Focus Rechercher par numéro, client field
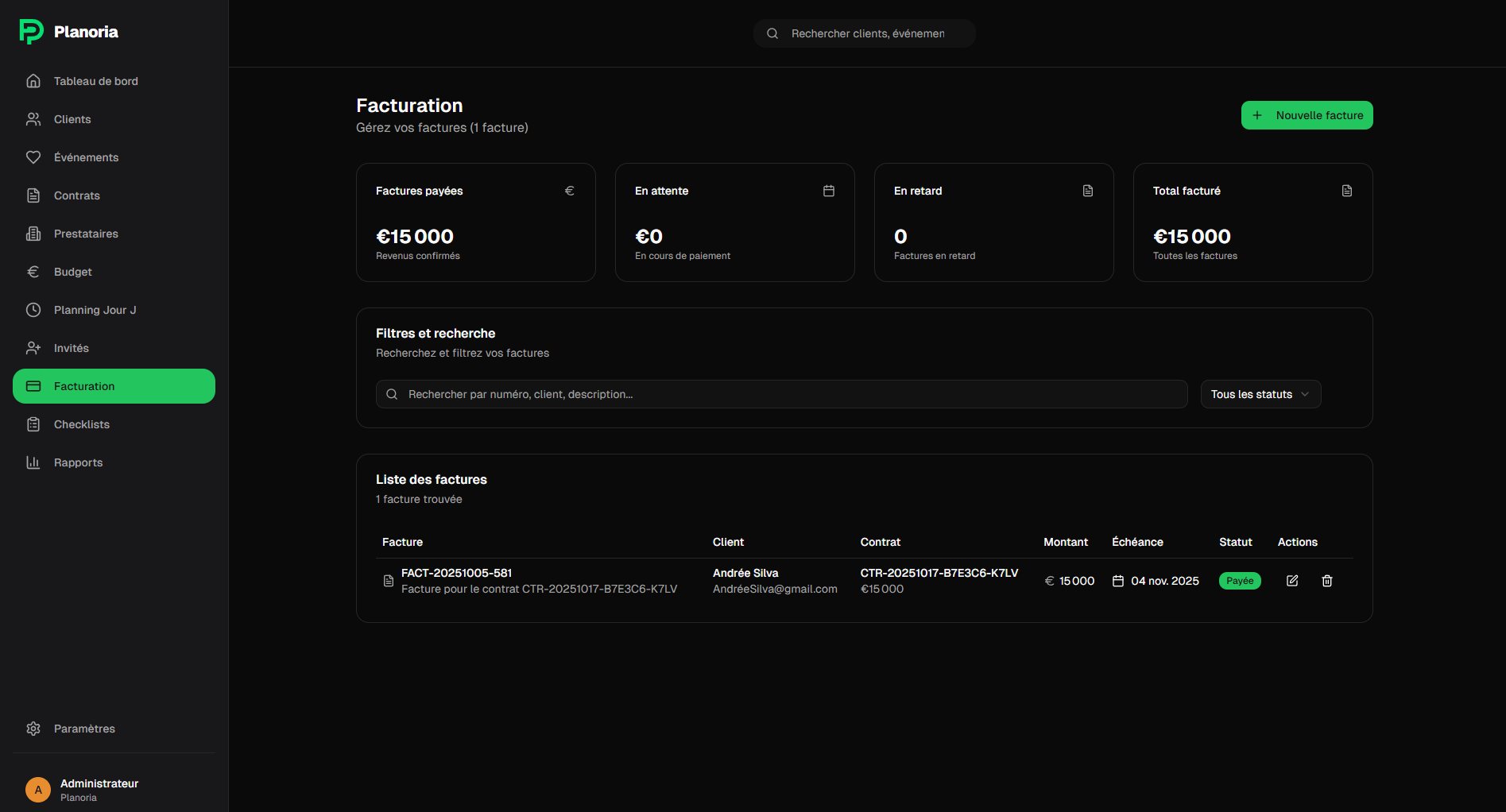 782,394
